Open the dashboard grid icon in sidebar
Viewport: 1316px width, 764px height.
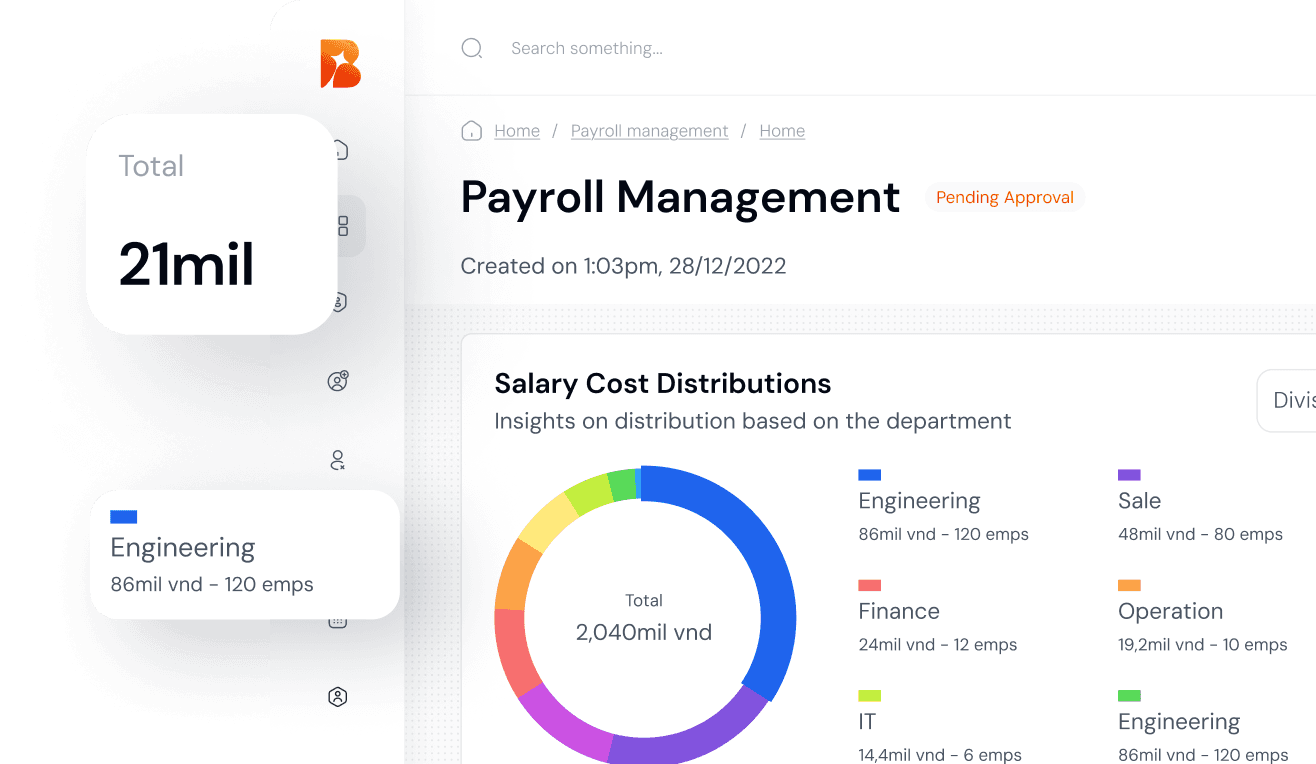[x=343, y=226]
